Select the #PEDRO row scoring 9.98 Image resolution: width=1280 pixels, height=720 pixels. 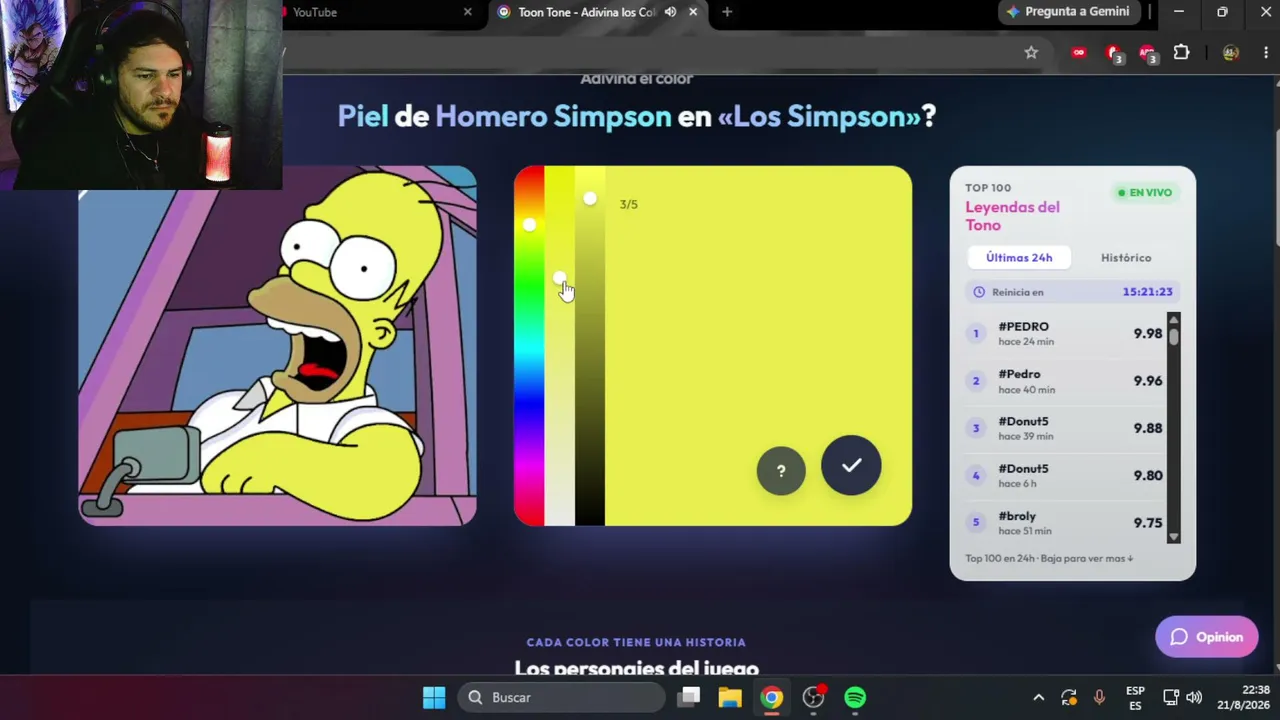1065,334
